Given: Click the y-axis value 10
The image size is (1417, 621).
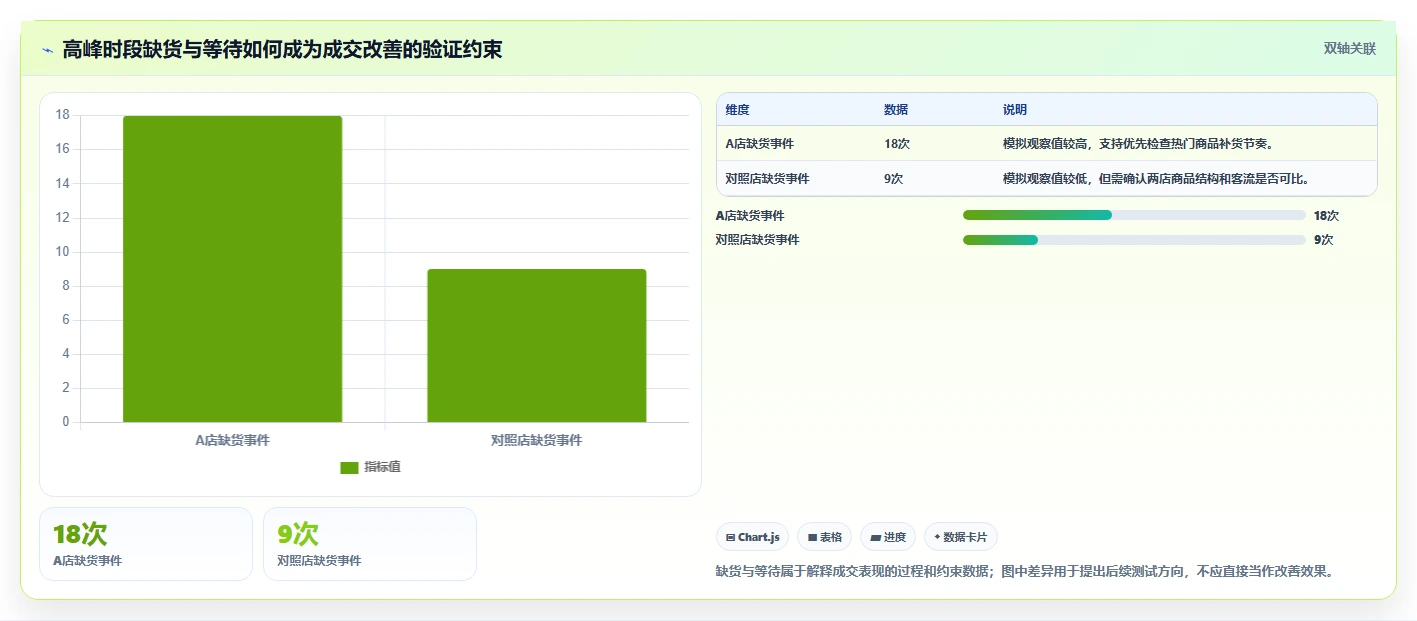Looking at the screenshot, I should [x=62, y=252].
